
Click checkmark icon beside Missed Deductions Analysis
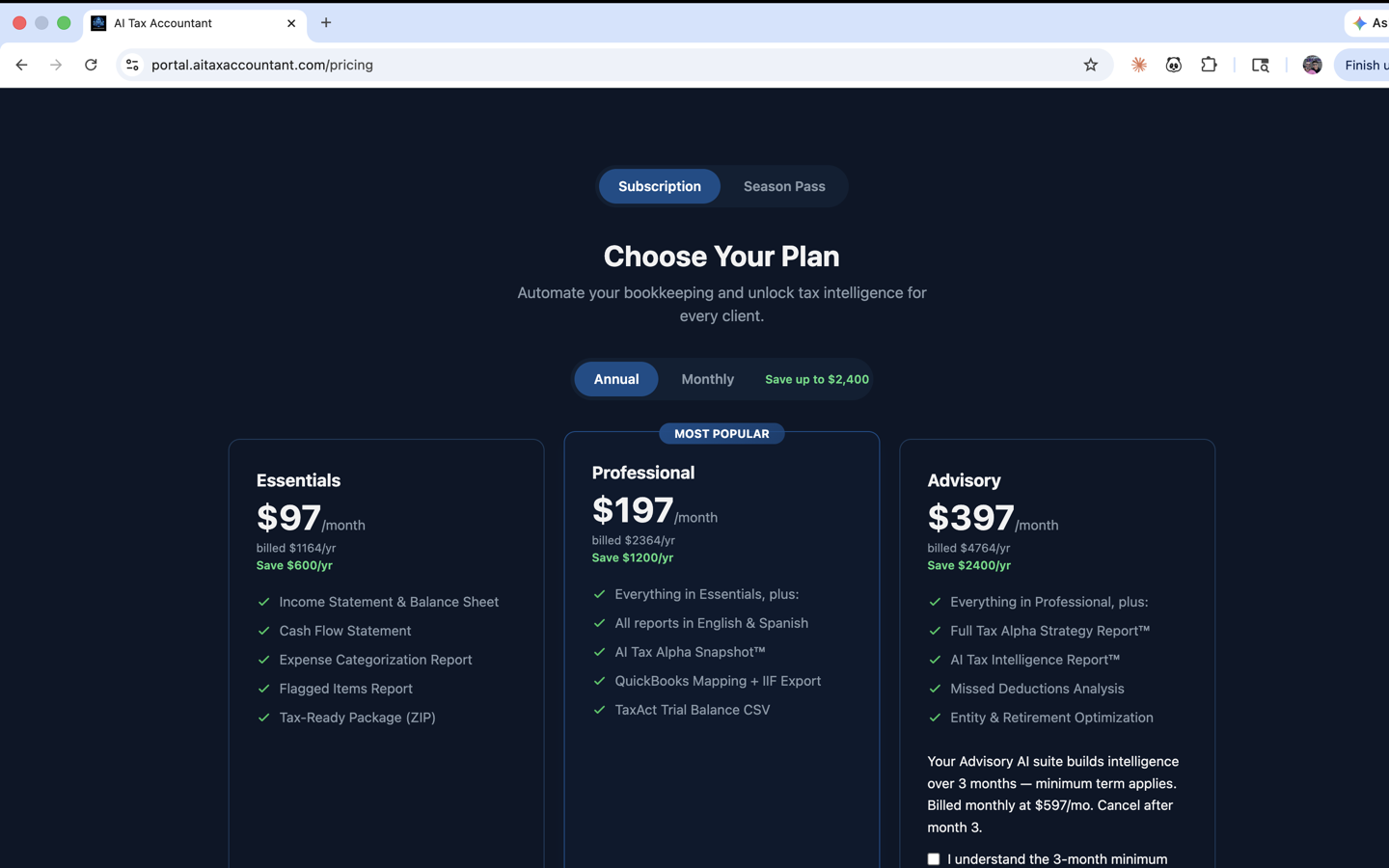click(x=935, y=689)
